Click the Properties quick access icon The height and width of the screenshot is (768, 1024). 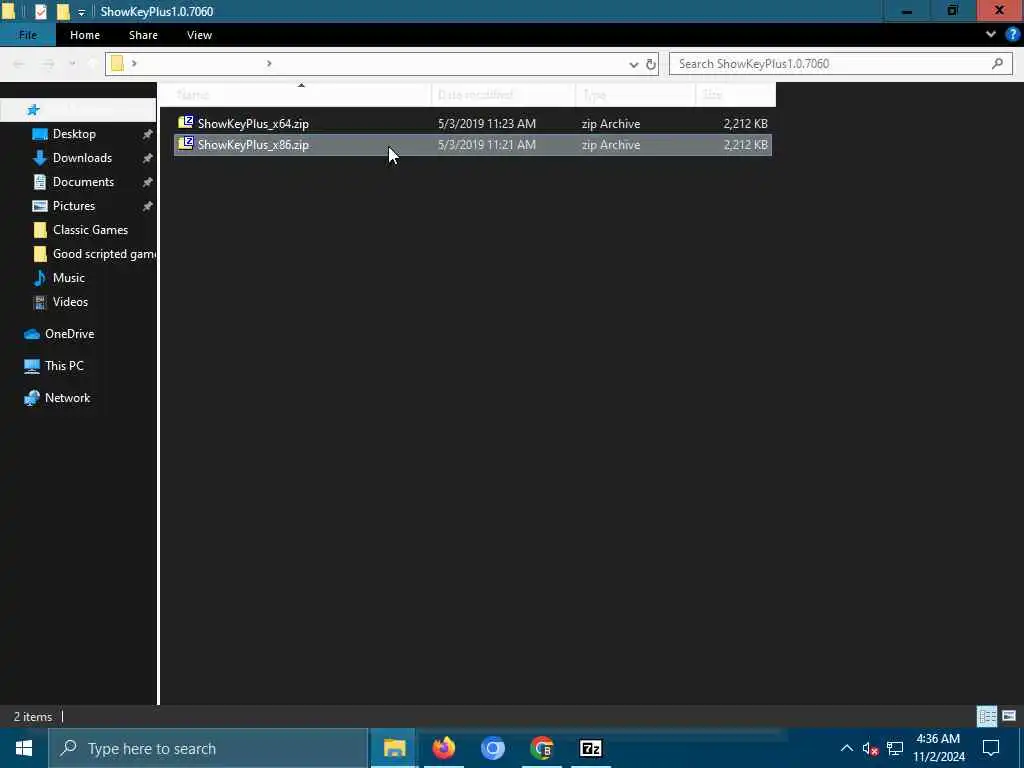click(40, 11)
